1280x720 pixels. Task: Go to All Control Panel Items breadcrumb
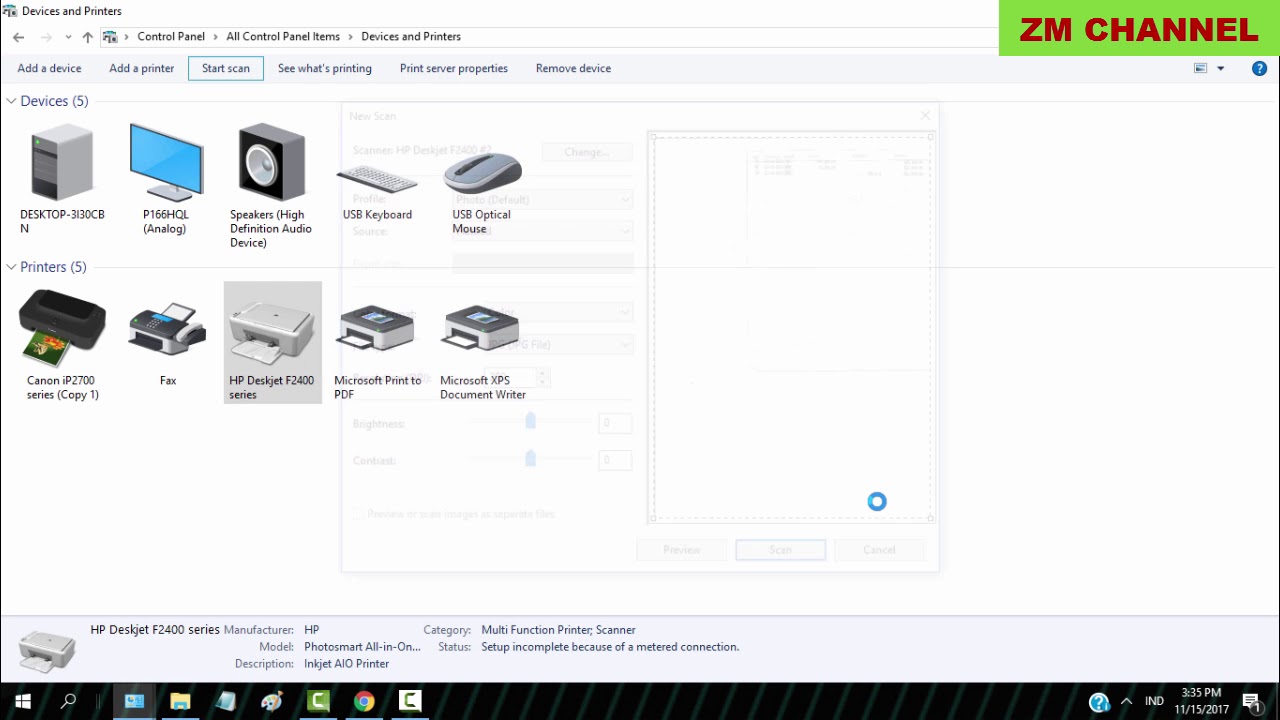pos(283,37)
